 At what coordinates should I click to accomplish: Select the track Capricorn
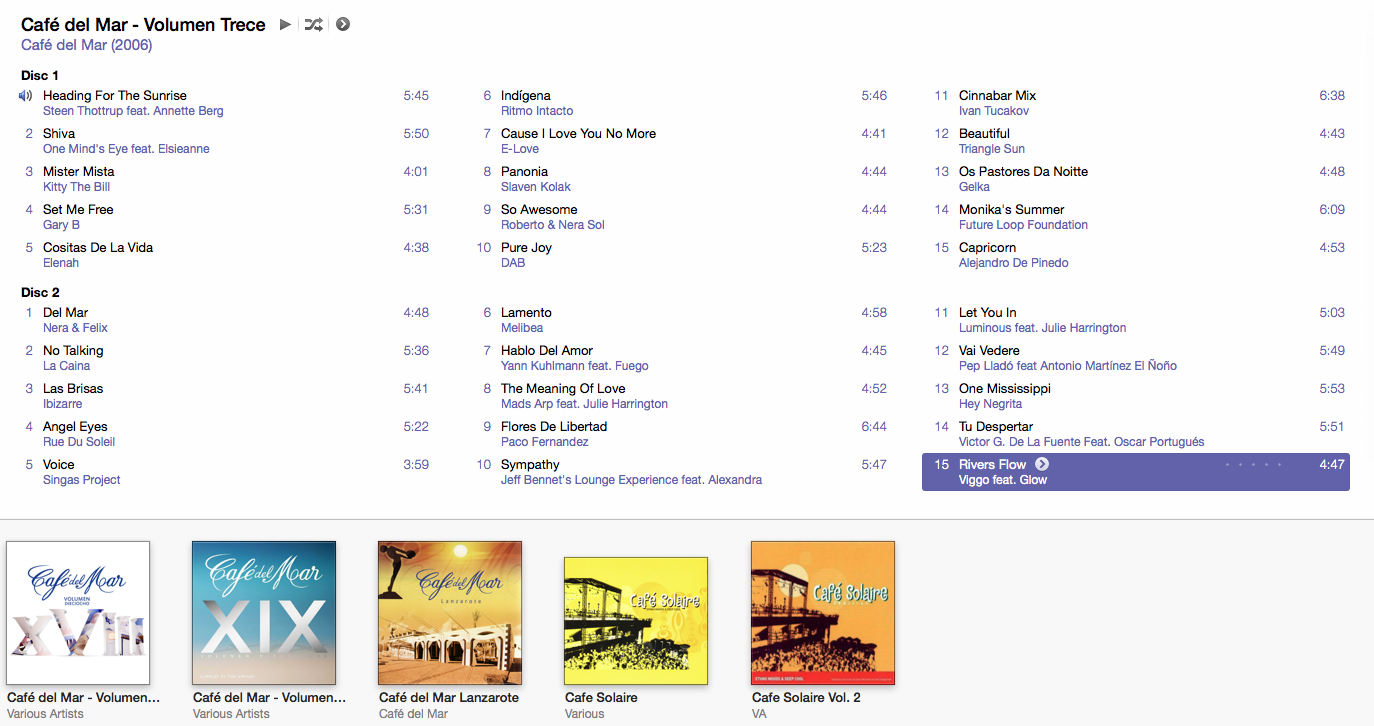(x=988, y=247)
